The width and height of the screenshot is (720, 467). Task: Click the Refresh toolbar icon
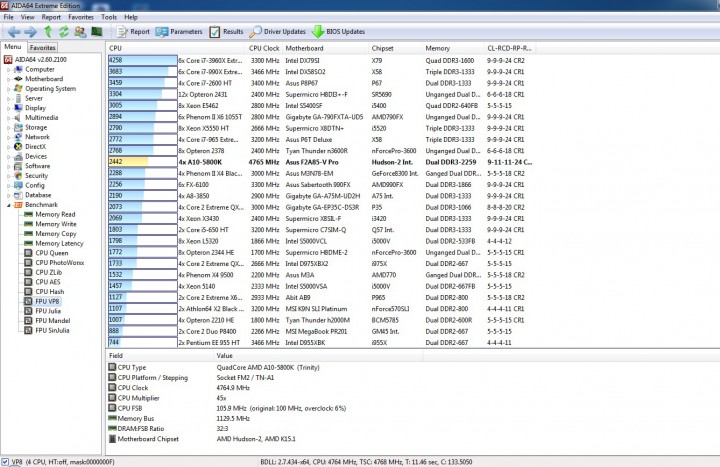[63, 32]
